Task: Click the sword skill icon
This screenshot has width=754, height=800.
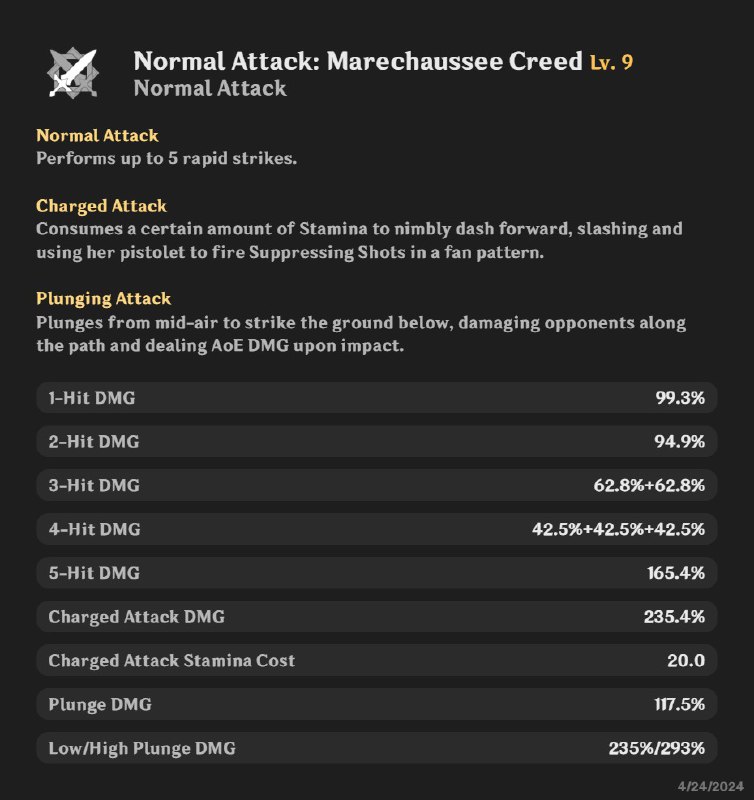Action: 75,71
